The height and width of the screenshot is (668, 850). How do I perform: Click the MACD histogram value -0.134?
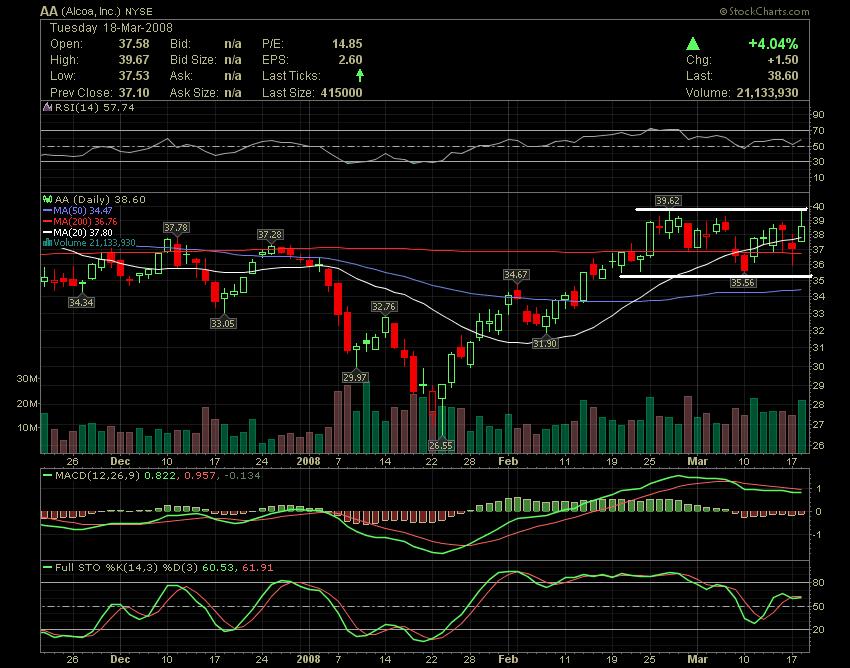pyautogui.click(x=244, y=476)
